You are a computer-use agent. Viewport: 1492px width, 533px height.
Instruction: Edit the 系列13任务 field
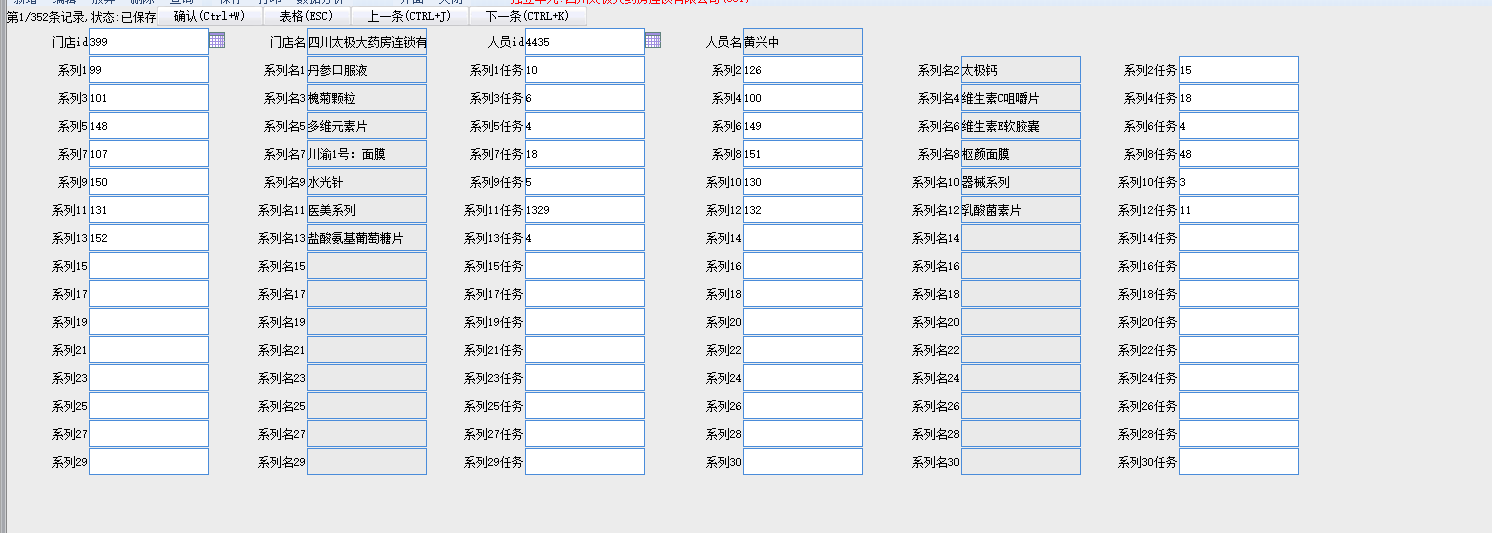[585, 238]
